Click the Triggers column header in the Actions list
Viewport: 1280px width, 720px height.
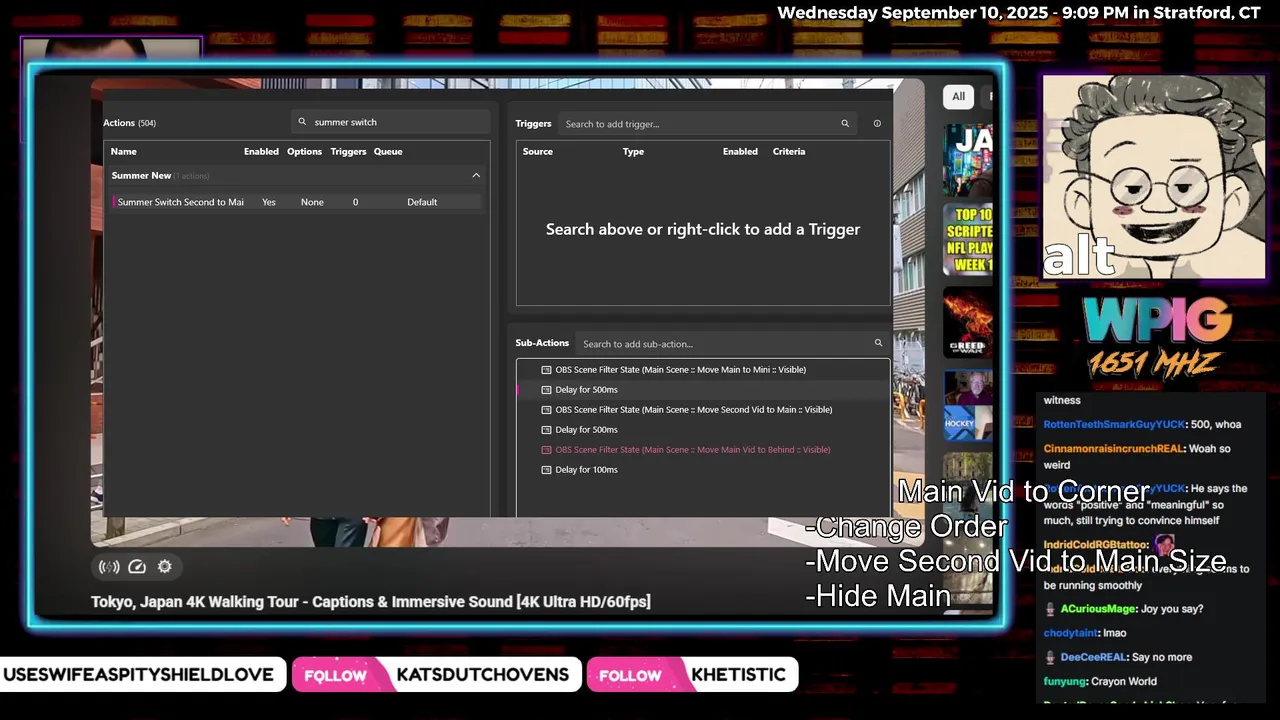point(348,152)
